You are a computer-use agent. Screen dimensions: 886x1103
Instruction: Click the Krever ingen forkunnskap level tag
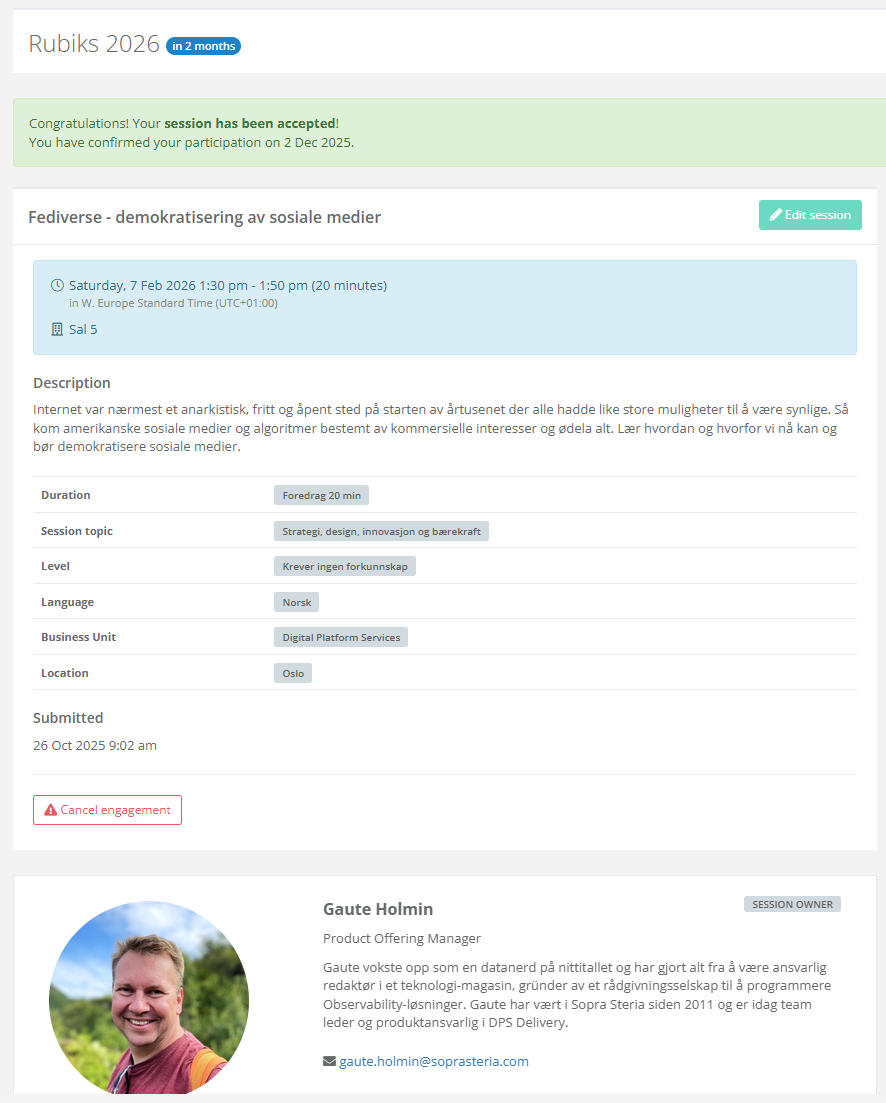point(345,566)
